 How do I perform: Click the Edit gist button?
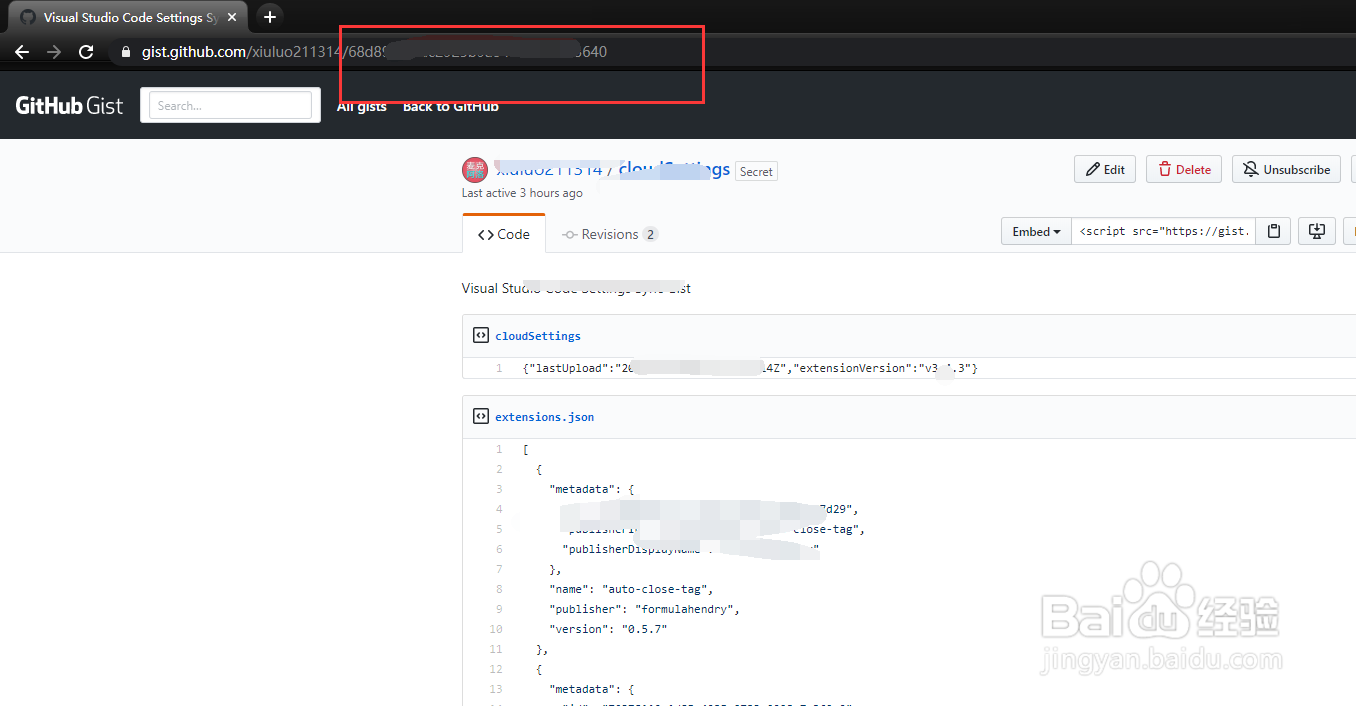[1105, 170]
